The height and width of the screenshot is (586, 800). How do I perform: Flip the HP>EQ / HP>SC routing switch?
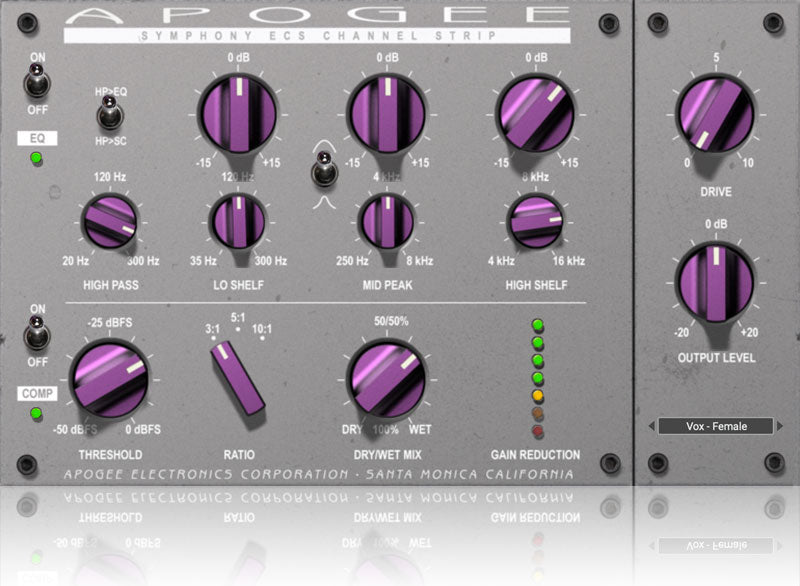point(110,113)
